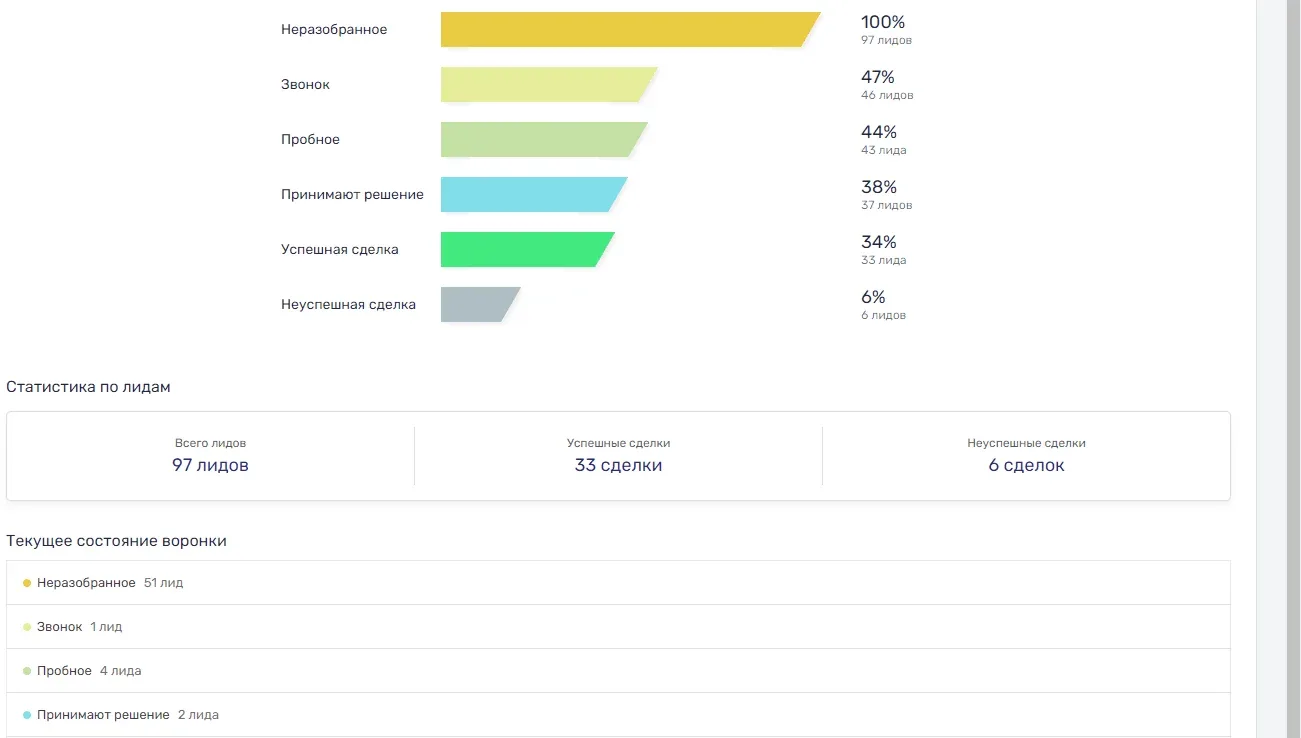The image size is (1301, 738).
Task: Click the Звонок funnel label
Action: [x=305, y=85]
